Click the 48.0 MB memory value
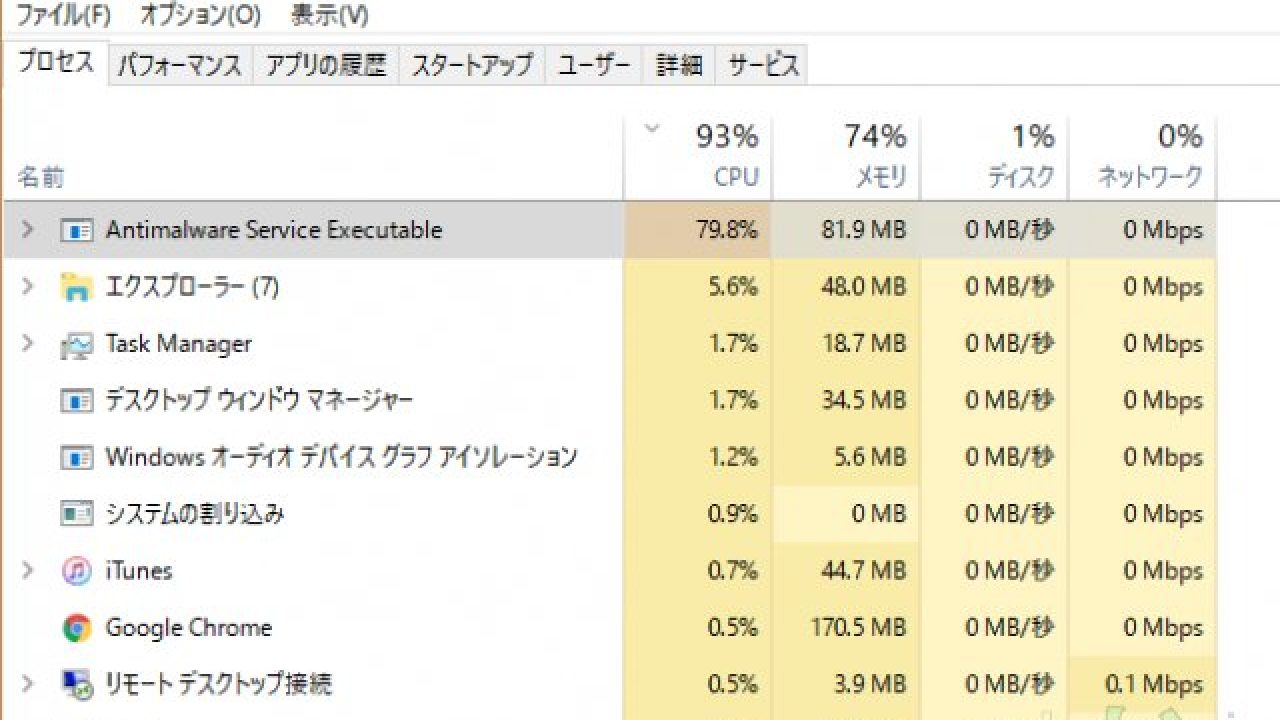Image resolution: width=1280 pixels, height=720 pixels. (863, 287)
